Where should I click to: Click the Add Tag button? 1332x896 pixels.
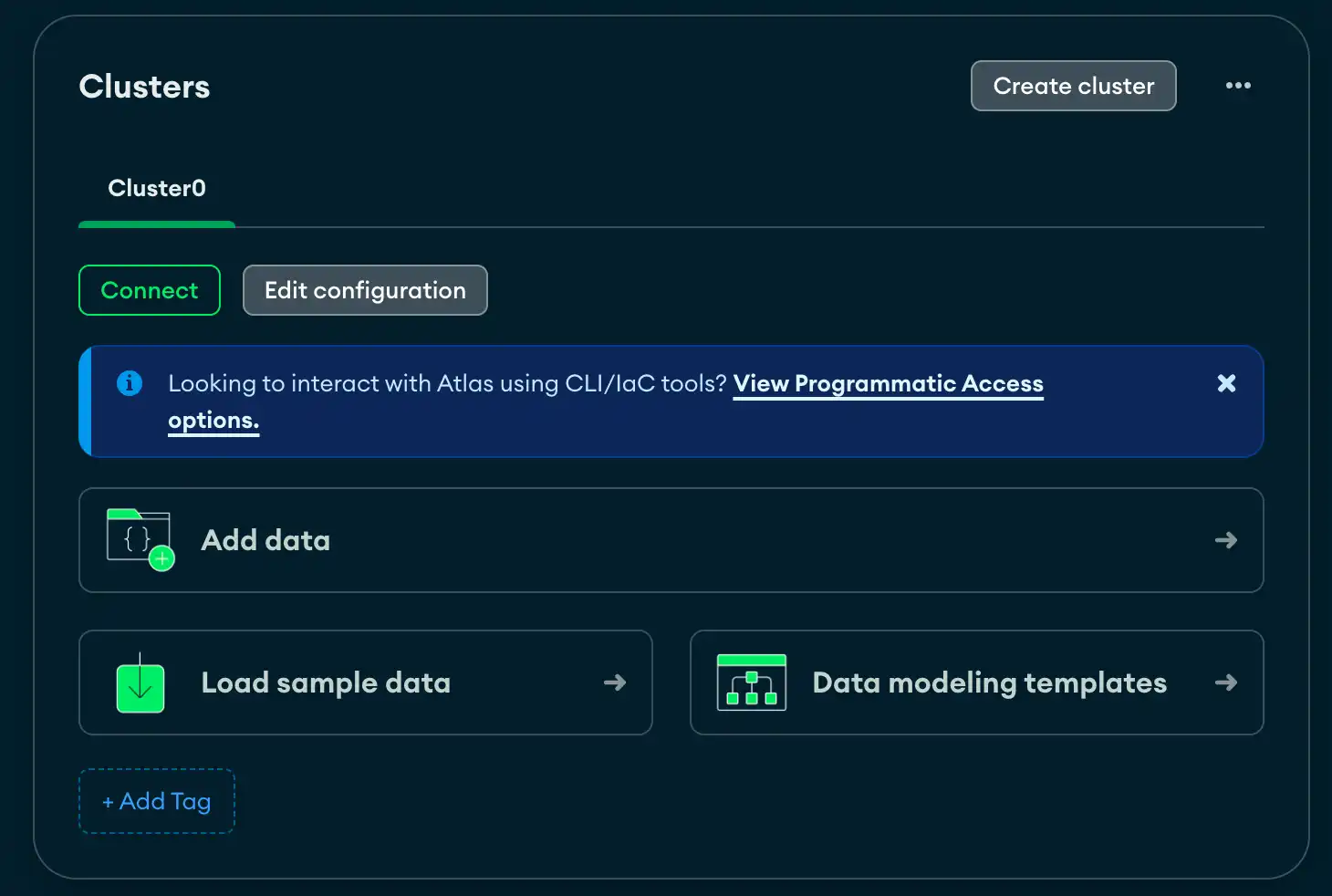[156, 800]
